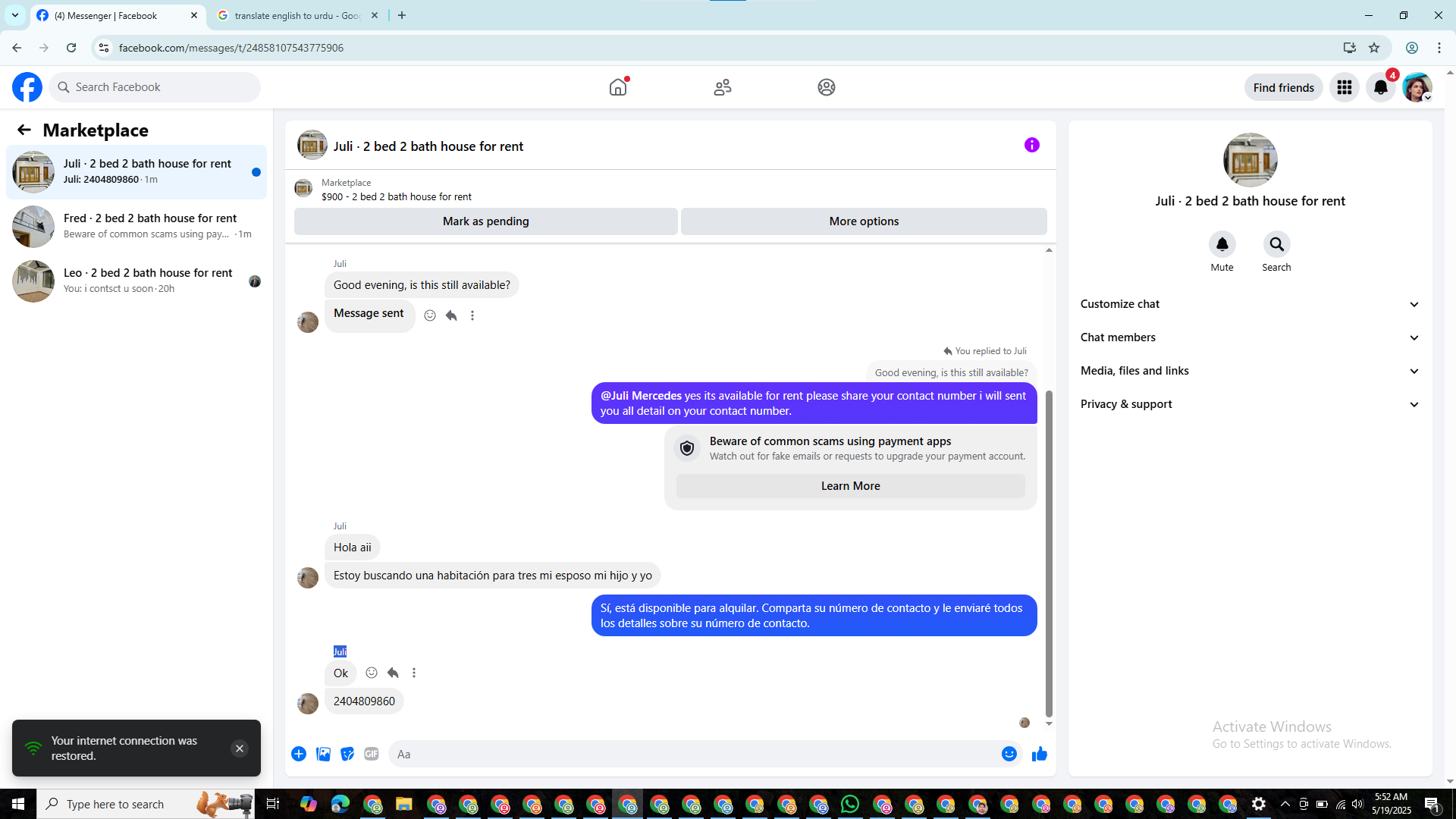The width and height of the screenshot is (1456, 819).
Task: Reload the page with refresh icon
Action: tap(71, 48)
